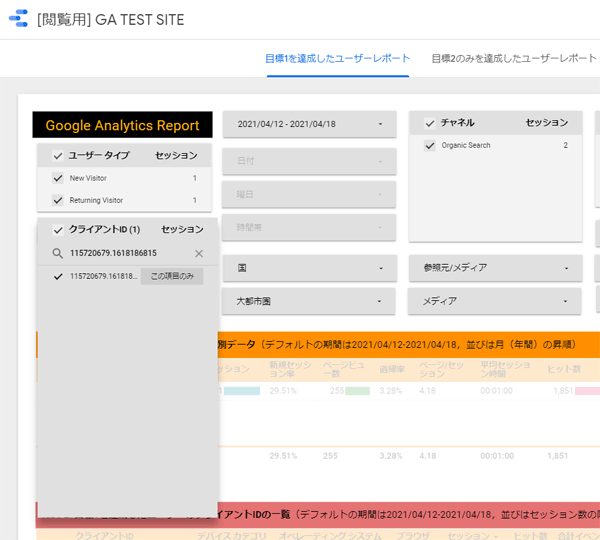The width and height of the screenshot is (600, 540).
Task: Click the 新規セッション率 column header
Action: tap(290, 369)
